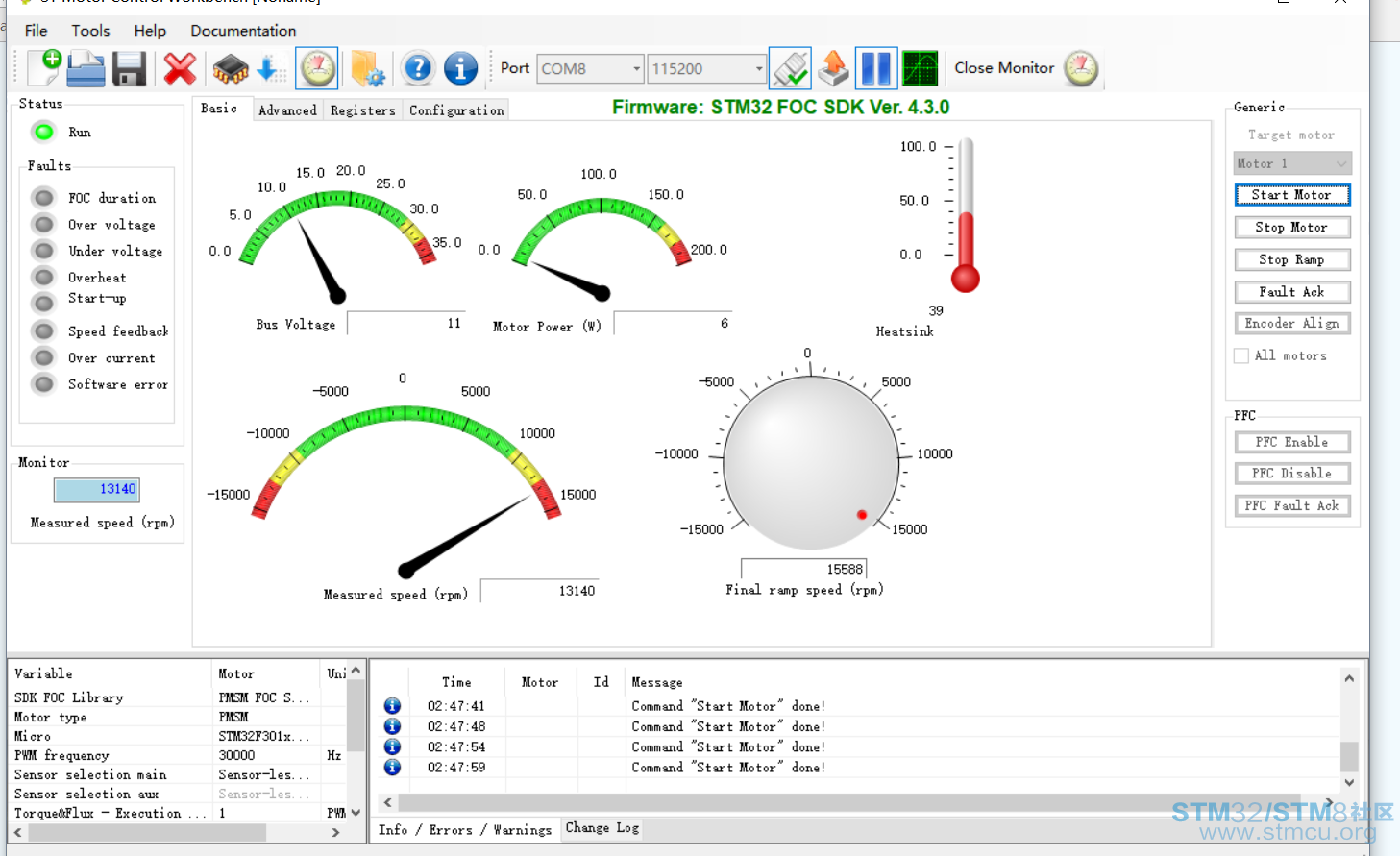Screen dimensions: 1400x856
Task: Select the Change Log tab
Action: (602, 828)
